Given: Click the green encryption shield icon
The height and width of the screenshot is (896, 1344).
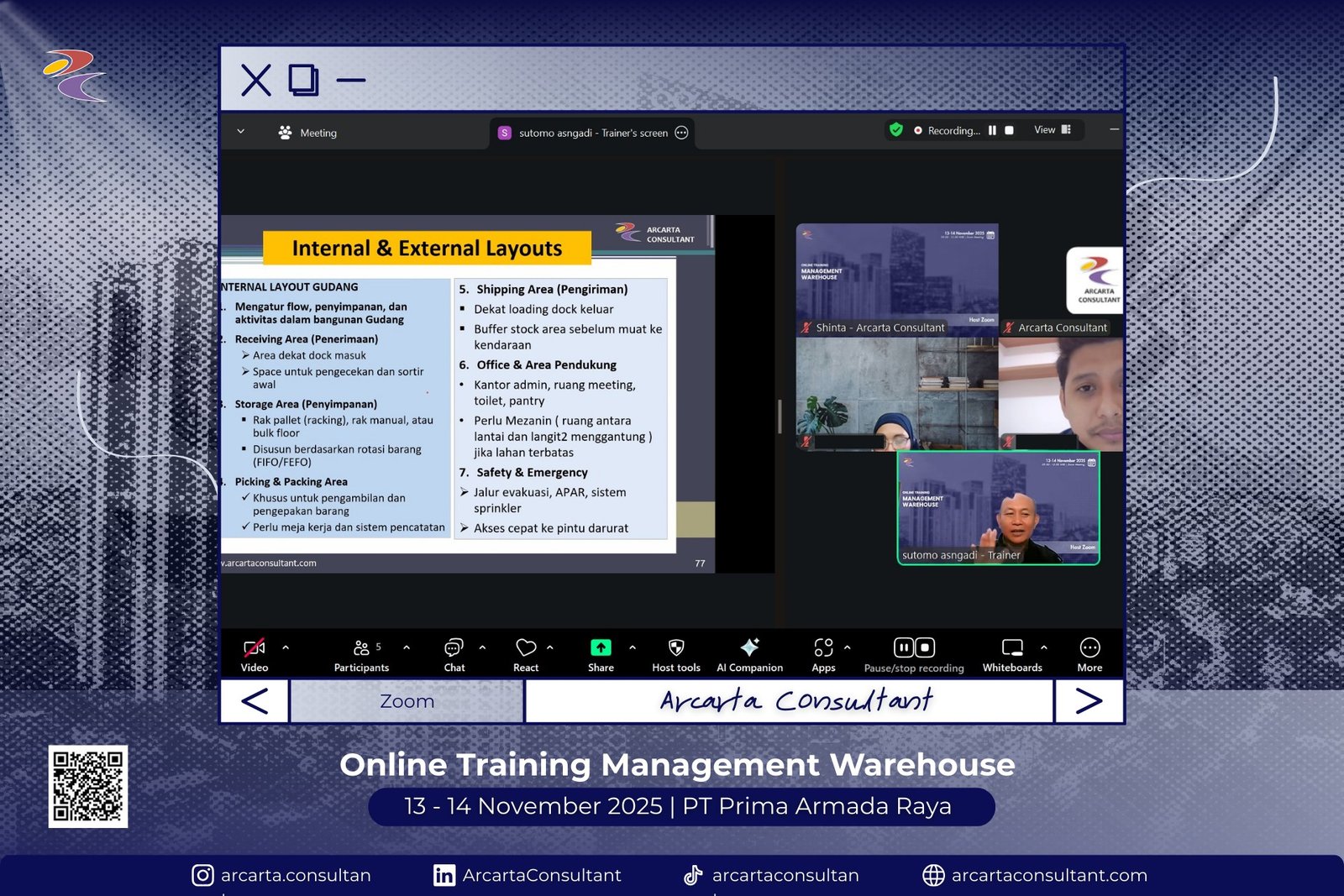Looking at the screenshot, I should point(896,129).
